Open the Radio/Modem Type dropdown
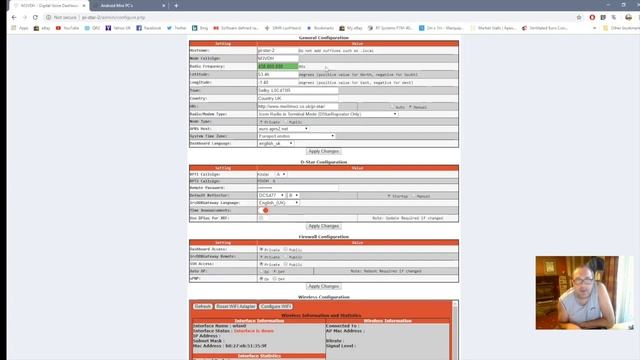The width and height of the screenshot is (640, 360). 328,114
